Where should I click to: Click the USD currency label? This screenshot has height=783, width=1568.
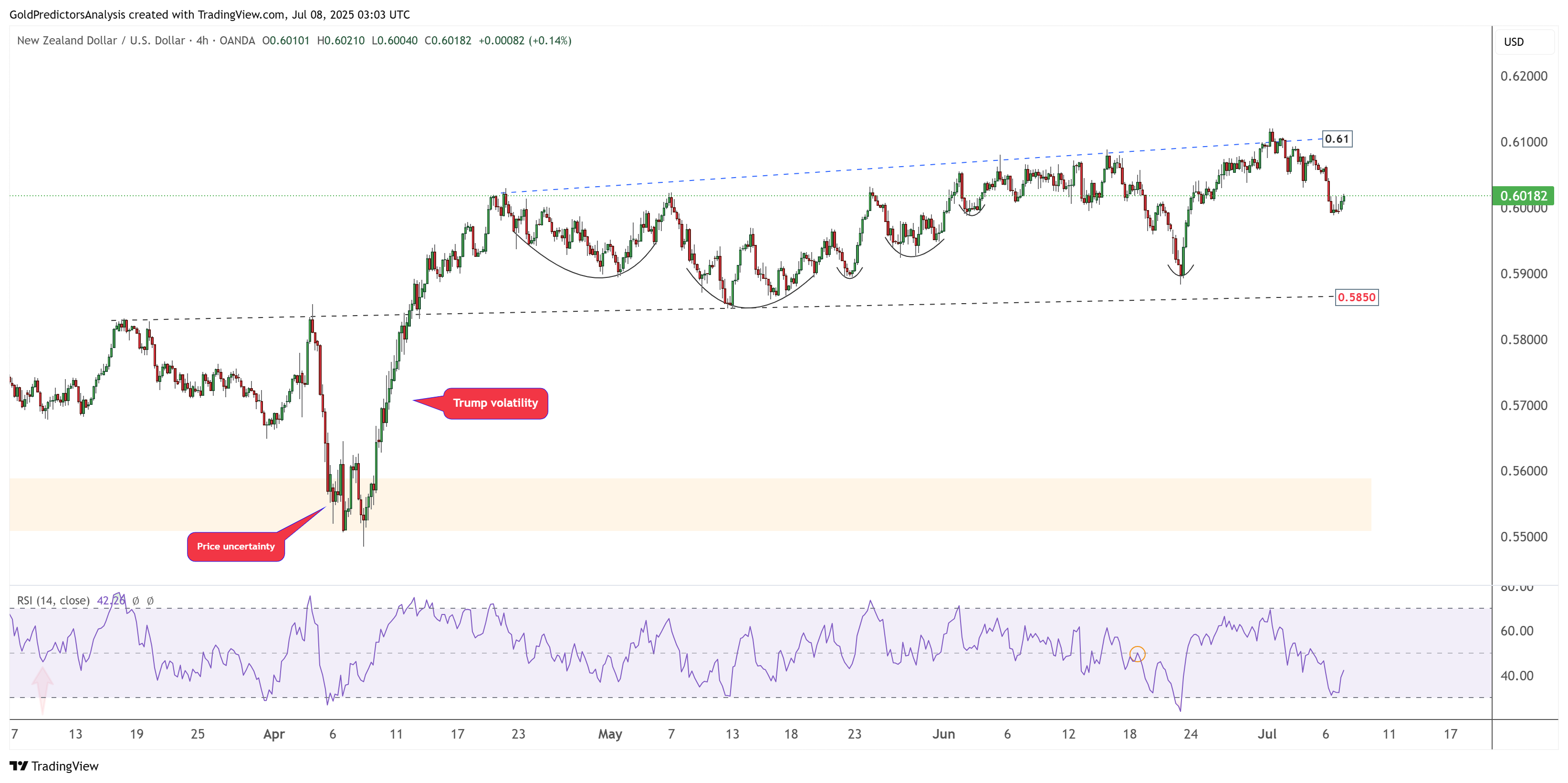tap(1514, 42)
